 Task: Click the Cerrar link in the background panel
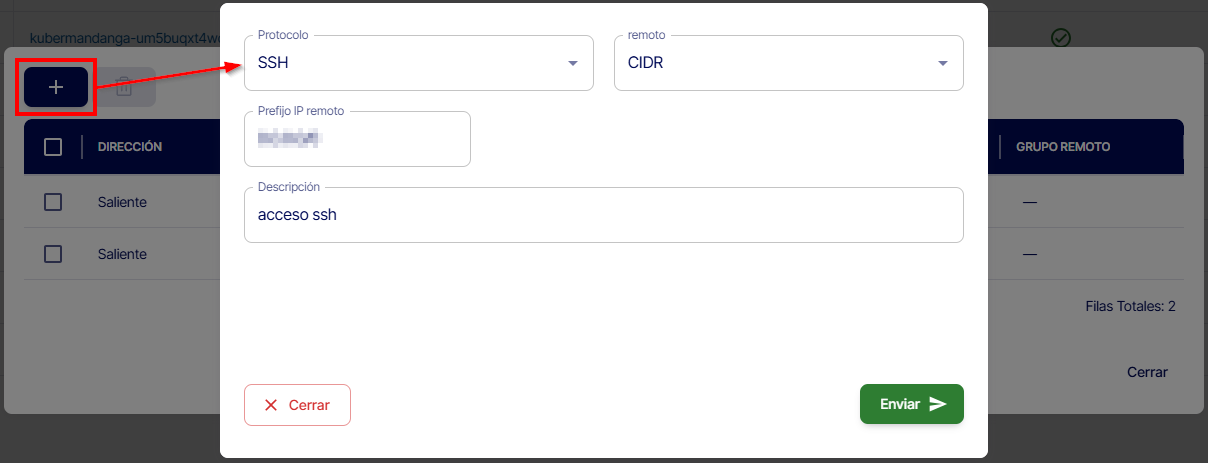pos(1147,372)
